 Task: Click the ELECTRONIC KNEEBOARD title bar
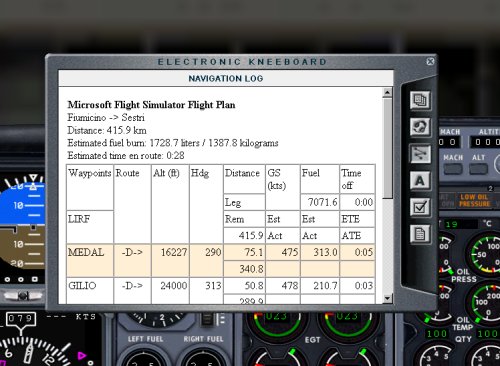coord(242,62)
